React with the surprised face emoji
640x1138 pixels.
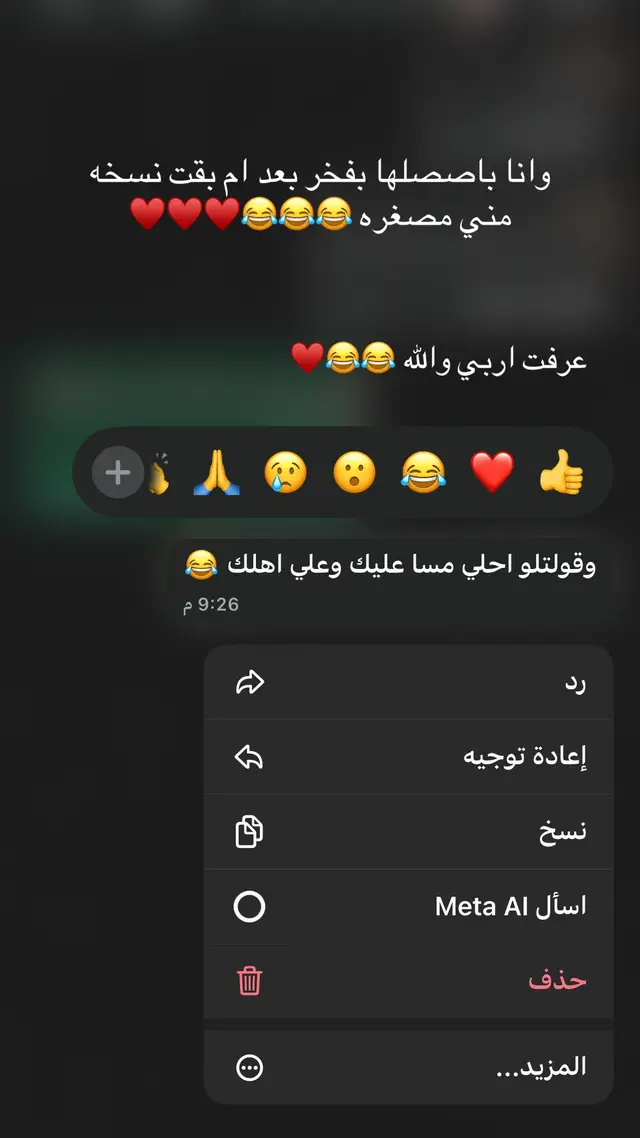pos(354,472)
